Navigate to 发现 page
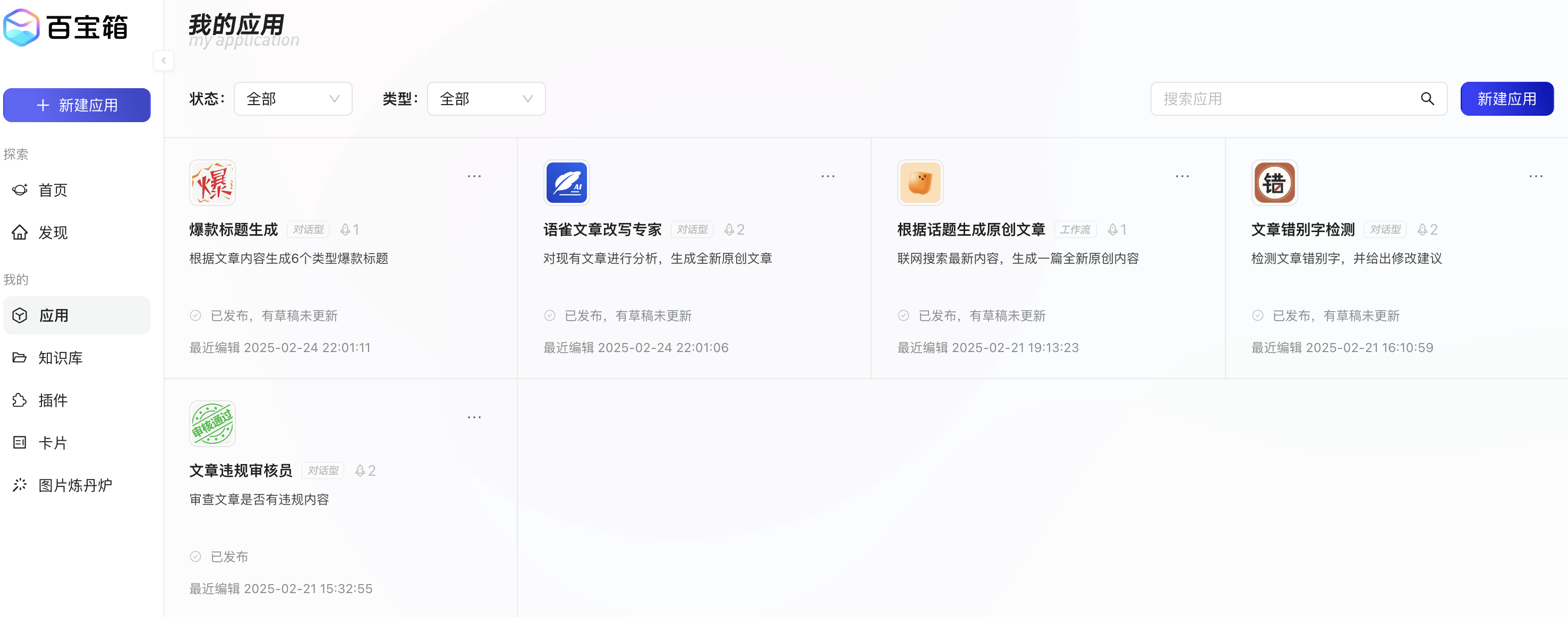The height and width of the screenshot is (617, 1568). click(x=53, y=233)
